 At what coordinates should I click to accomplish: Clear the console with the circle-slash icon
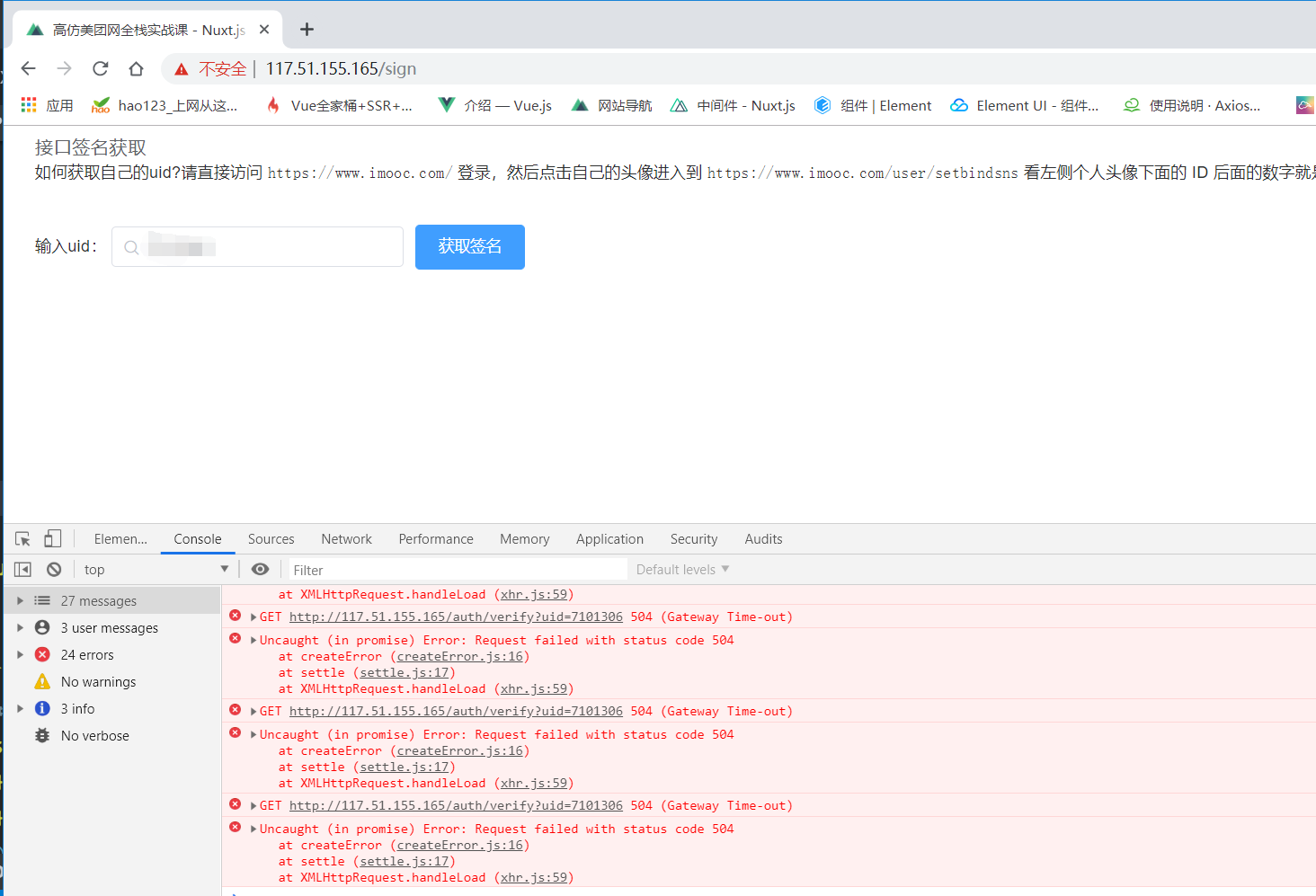click(53, 569)
